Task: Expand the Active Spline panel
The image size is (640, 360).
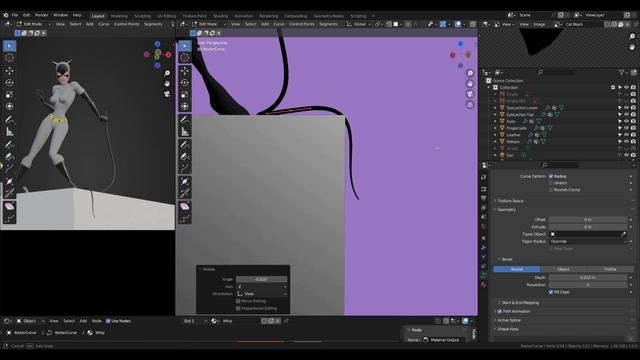Action: 508,320
